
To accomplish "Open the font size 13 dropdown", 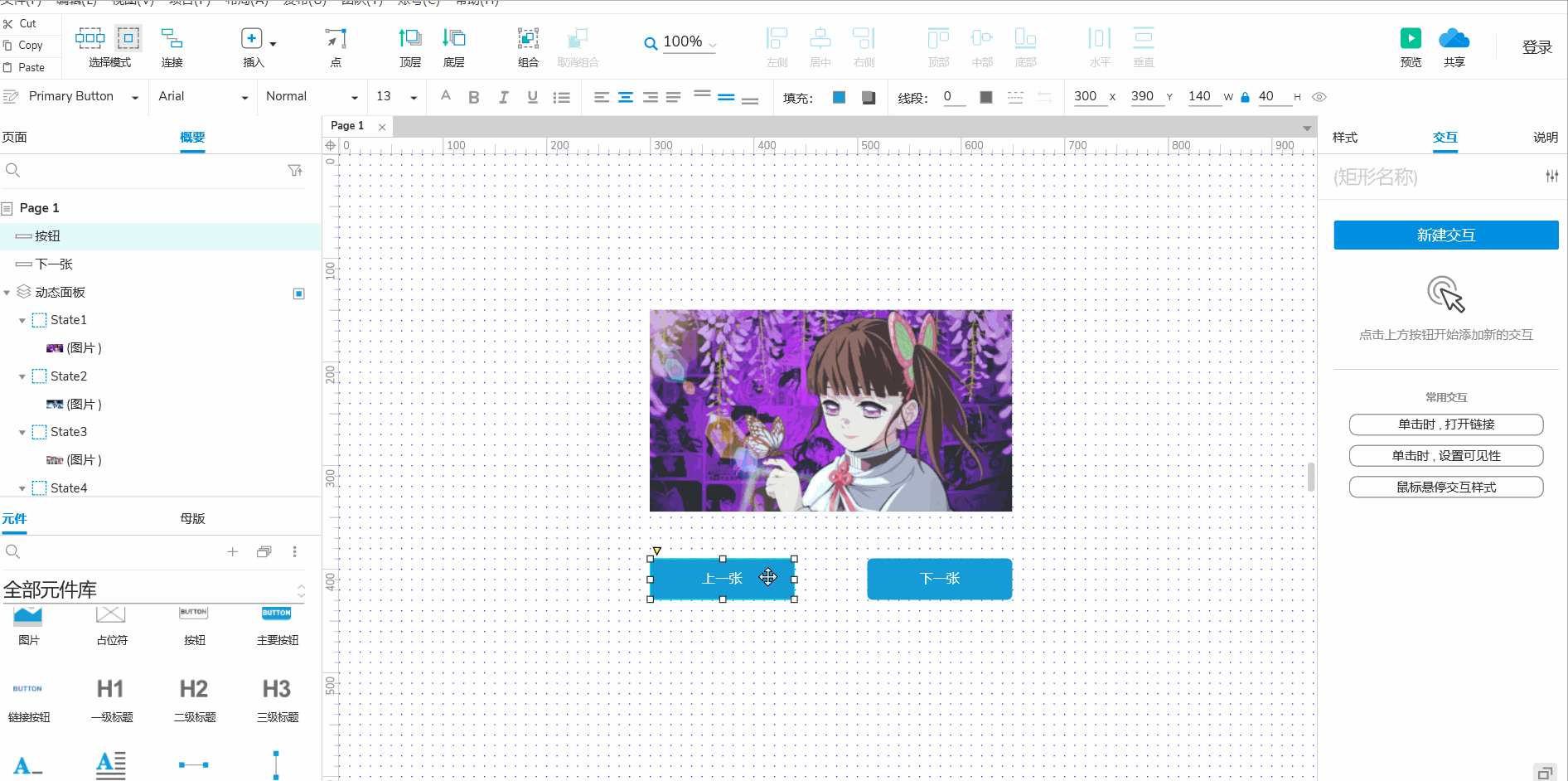I will (414, 98).
